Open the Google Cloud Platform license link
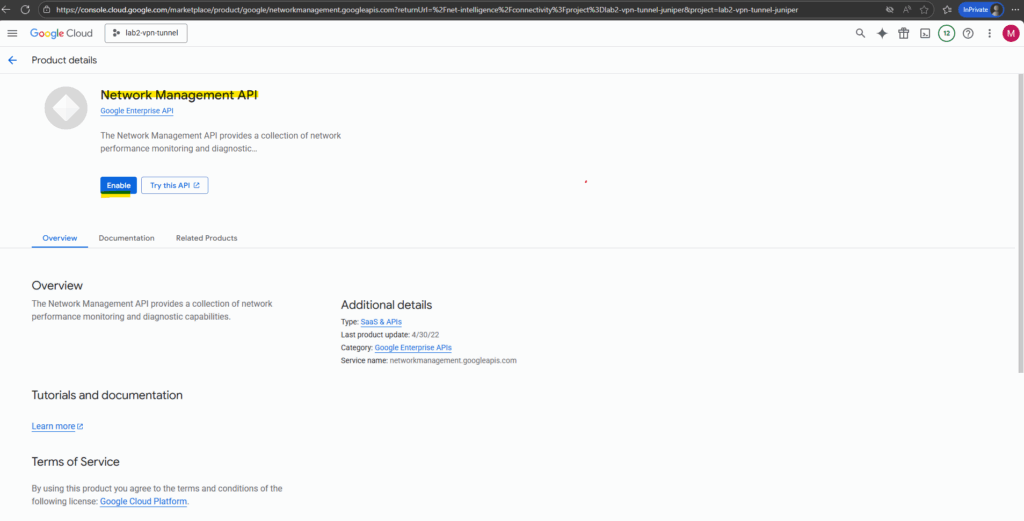1024x521 pixels. [x=144, y=501]
